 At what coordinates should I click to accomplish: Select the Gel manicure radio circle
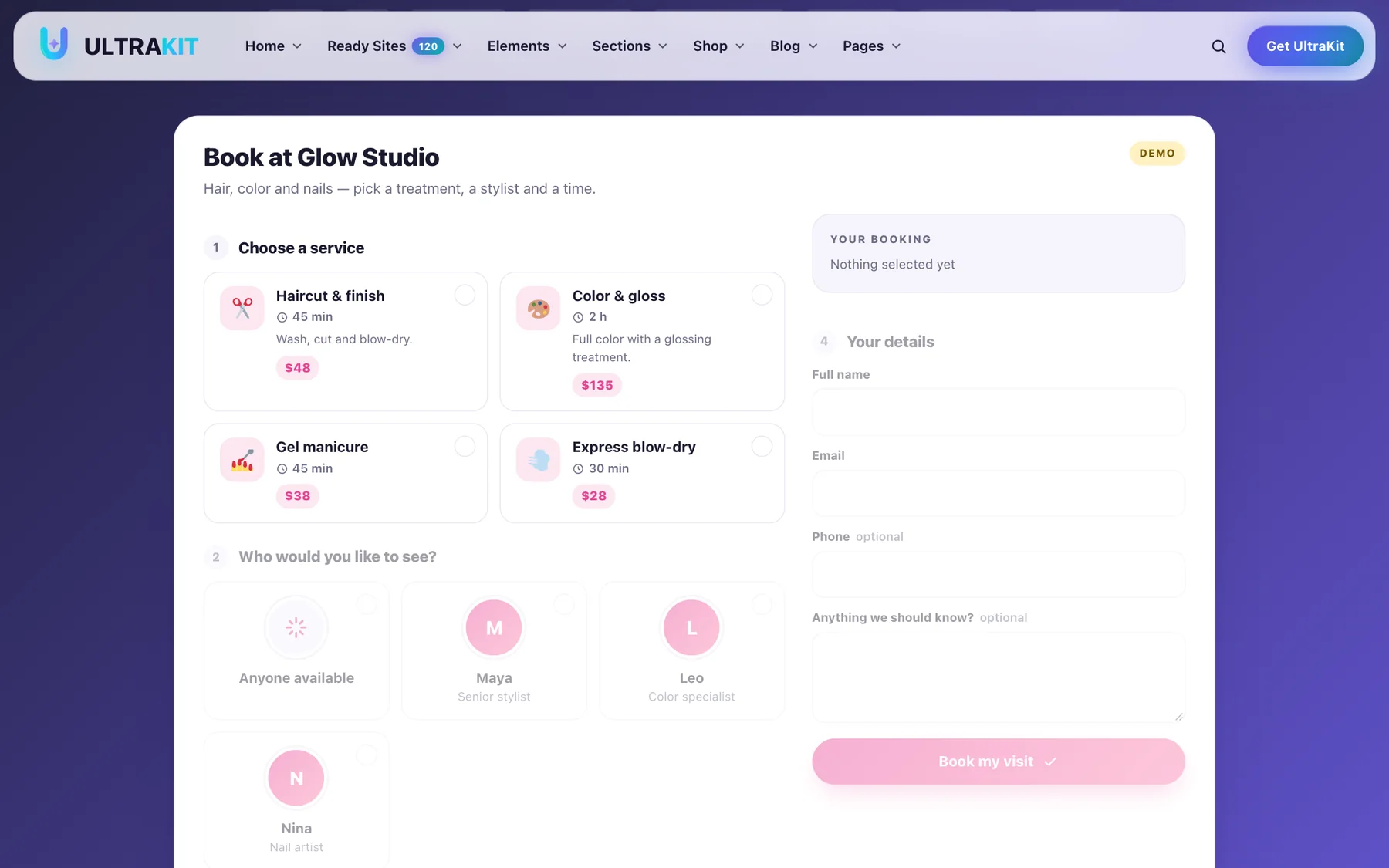click(465, 446)
